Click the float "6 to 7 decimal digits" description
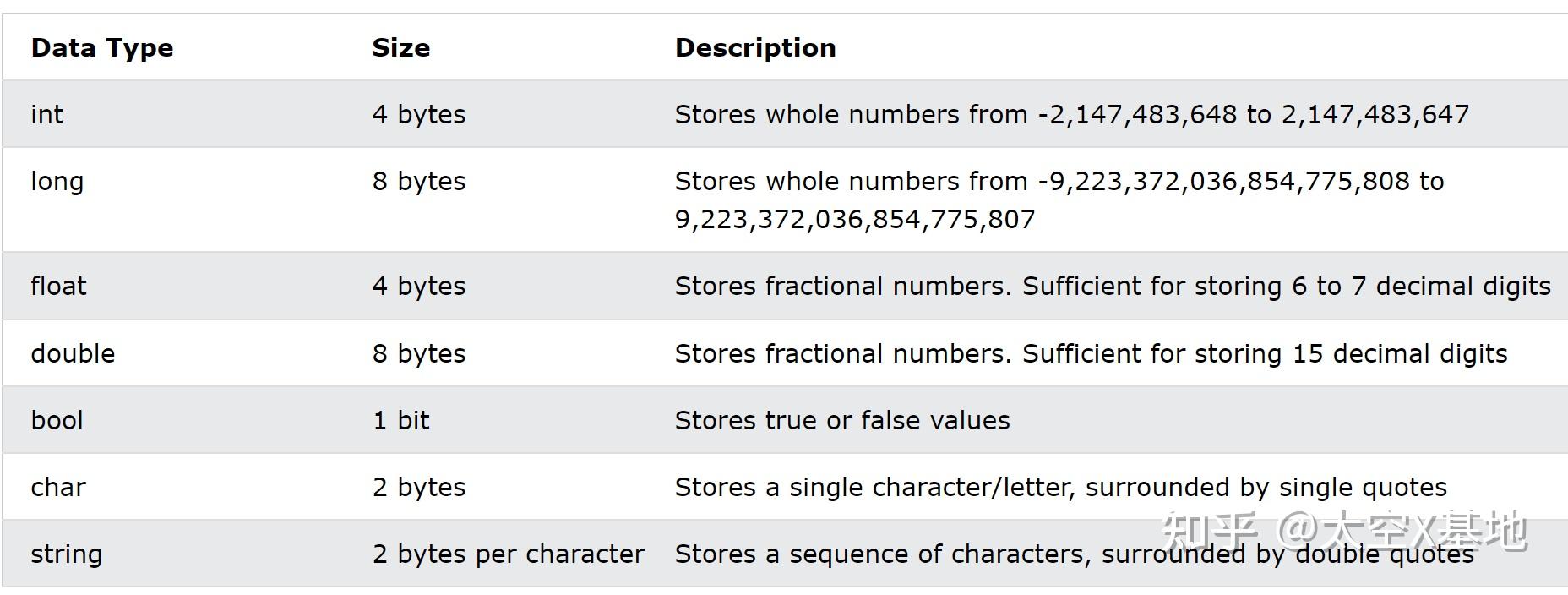This screenshot has height=595, width=1568. pos(1112,287)
